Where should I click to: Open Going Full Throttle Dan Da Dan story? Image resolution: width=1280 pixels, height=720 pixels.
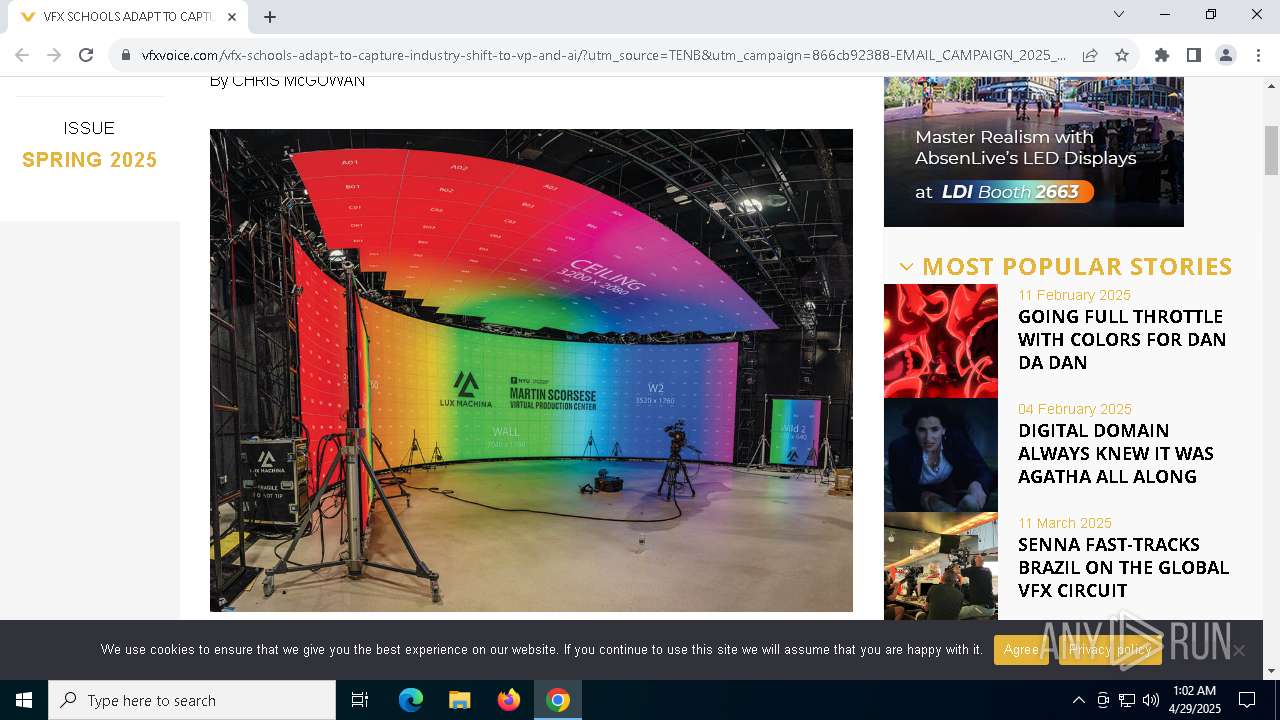click(x=1122, y=339)
